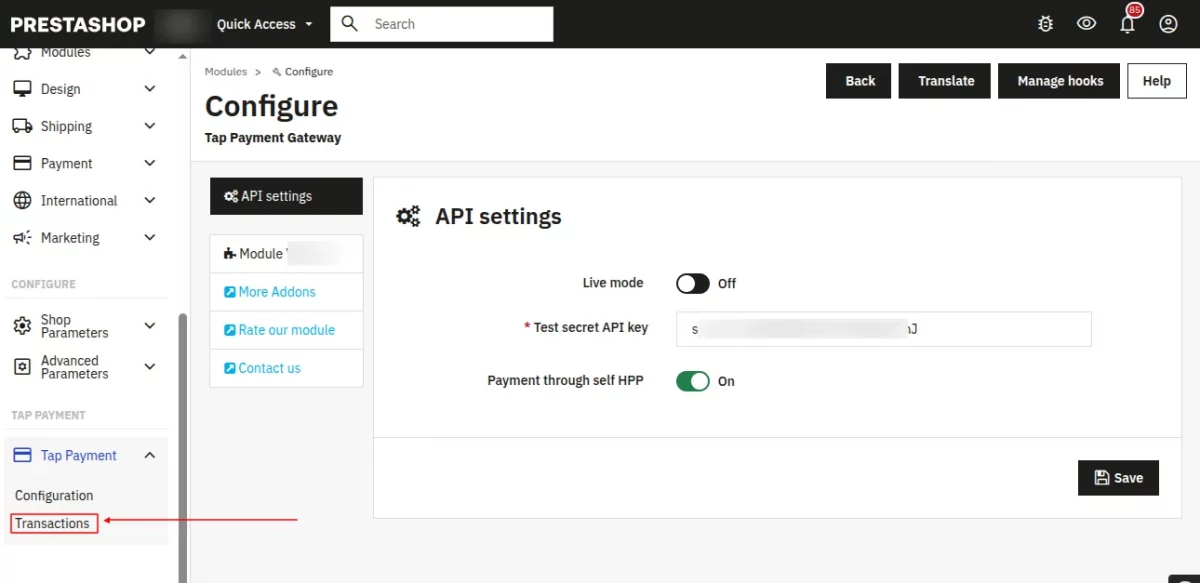Expand the International menu chevron
The height and width of the screenshot is (583, 1200).
click(150, 200)
